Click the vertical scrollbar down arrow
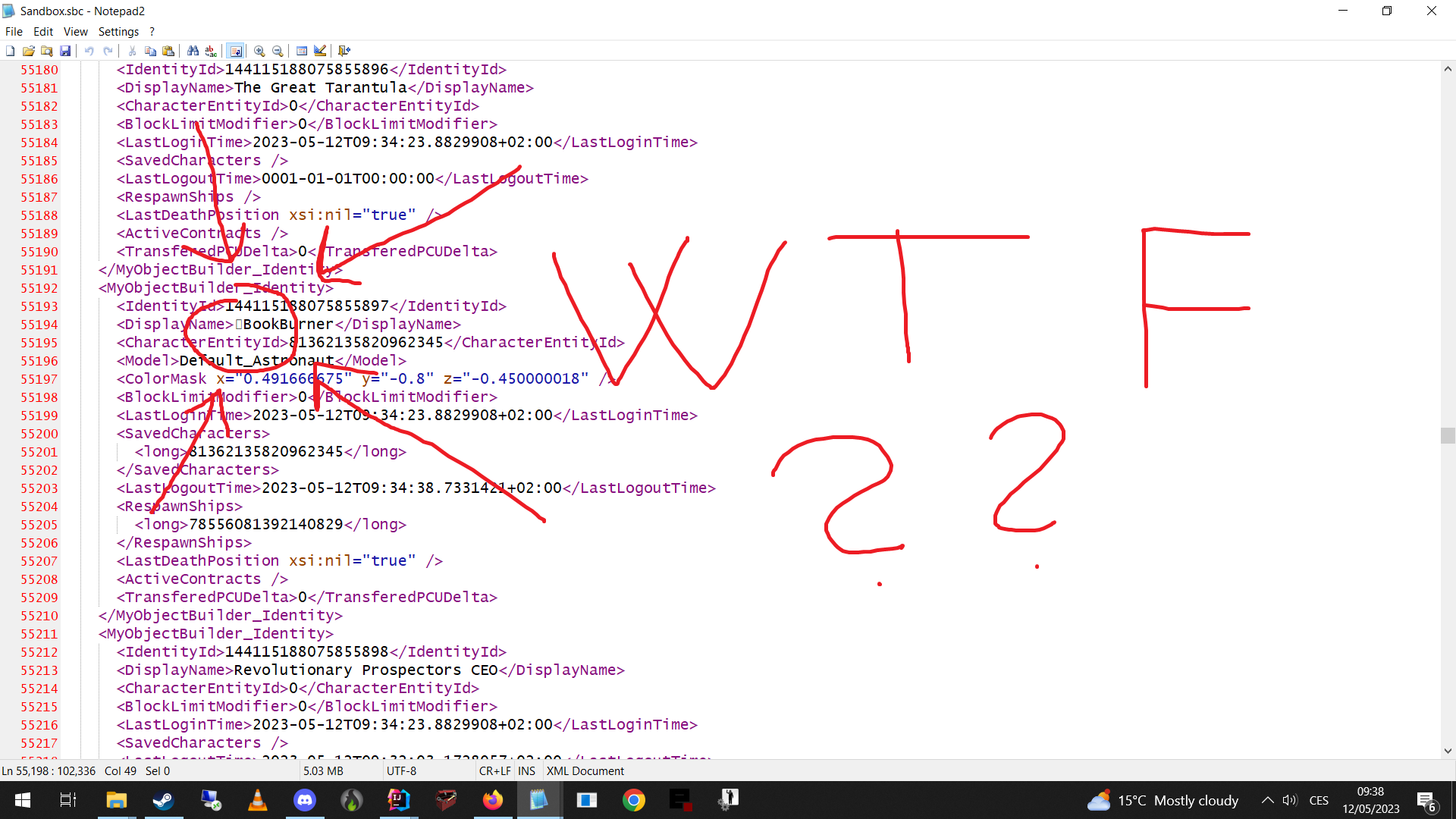 pos(1448,751)
